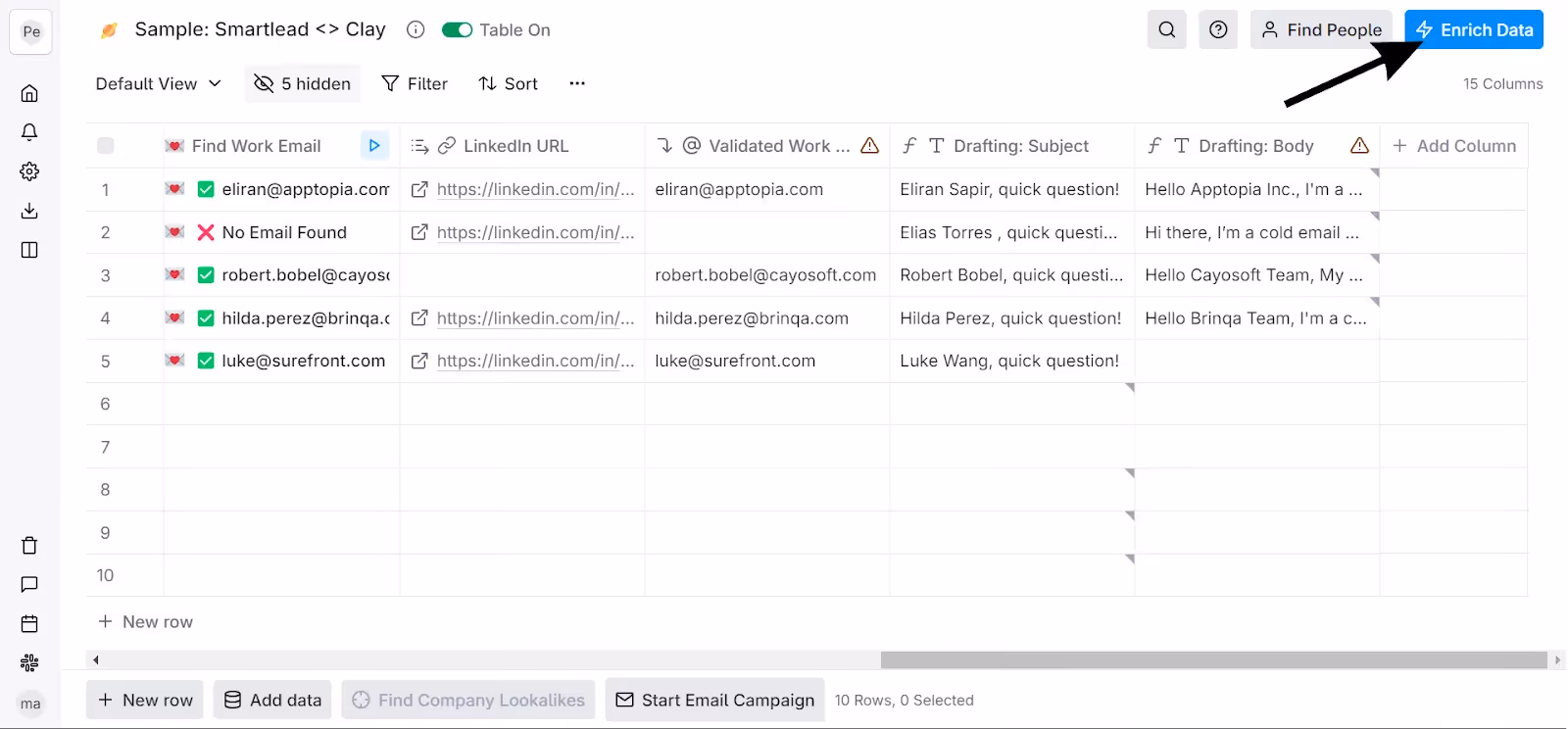Open the book/docs icon in sidebar
The height and width of the screenshot is (729, 1568).
(29, 250)
